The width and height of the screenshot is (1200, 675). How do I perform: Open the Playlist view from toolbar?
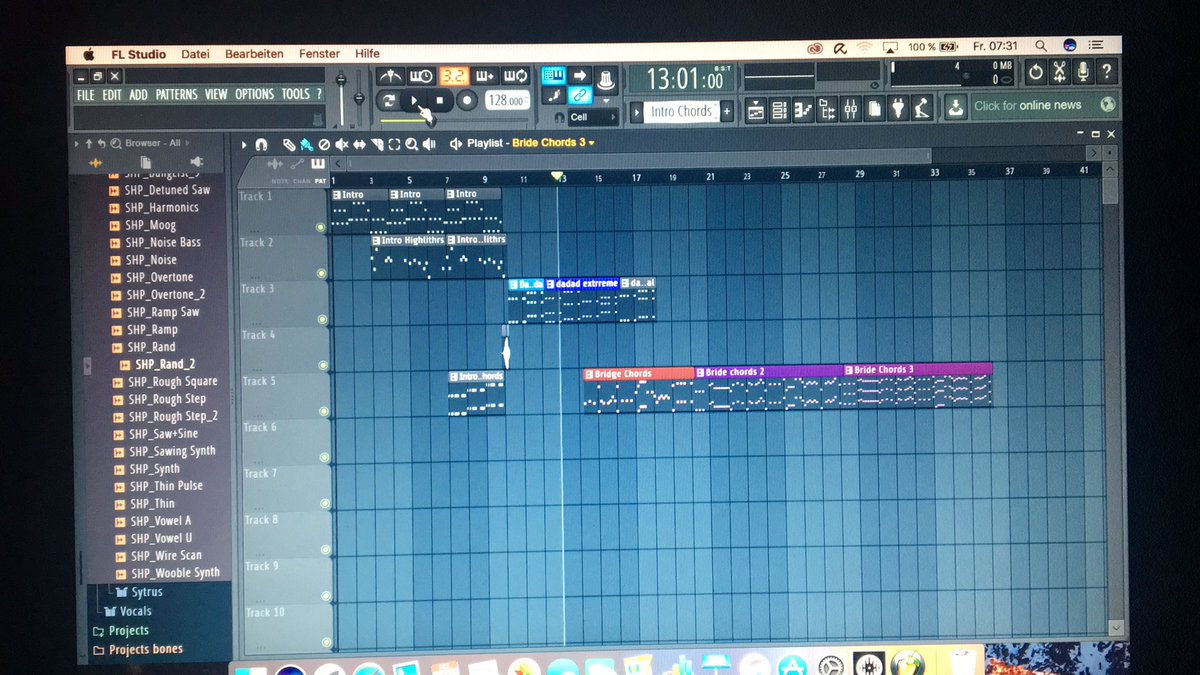tap(755, 110)
